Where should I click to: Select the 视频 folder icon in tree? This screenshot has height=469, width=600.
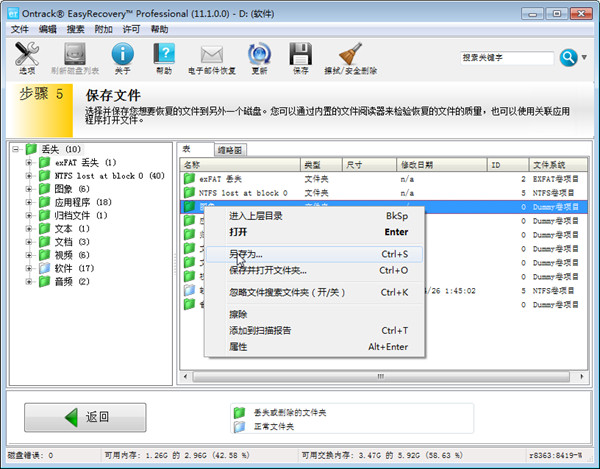tap(44, 255)
